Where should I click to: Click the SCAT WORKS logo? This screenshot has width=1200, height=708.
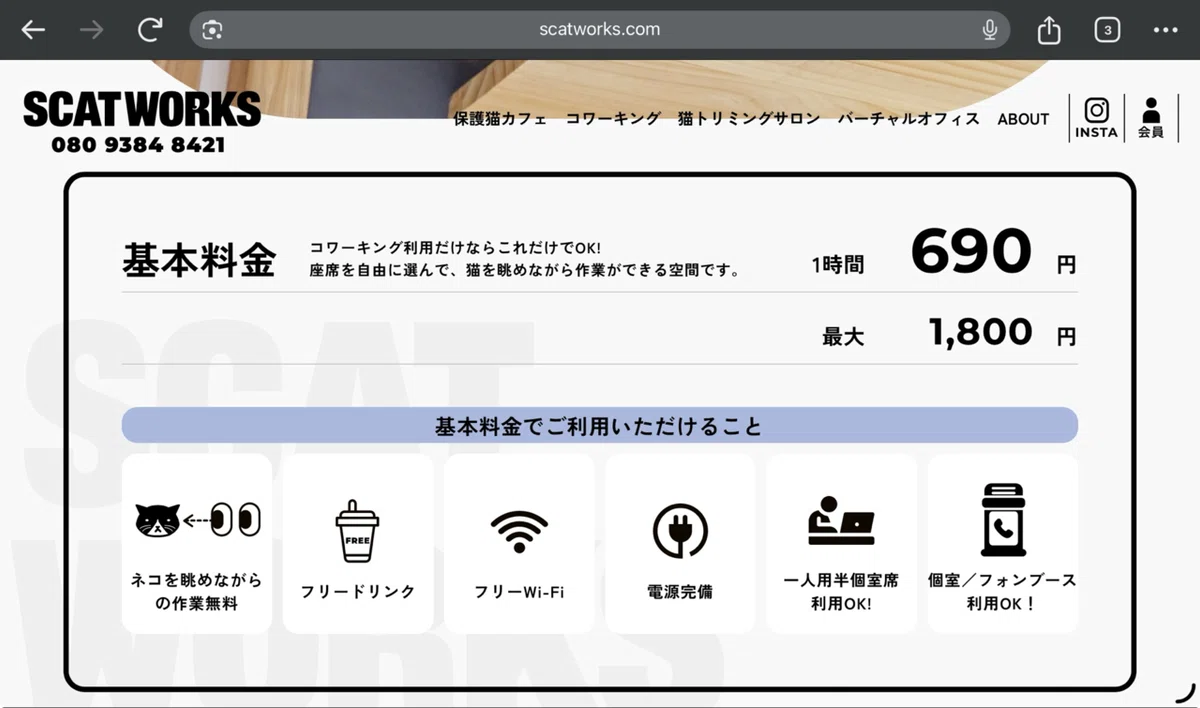(142, 109)
